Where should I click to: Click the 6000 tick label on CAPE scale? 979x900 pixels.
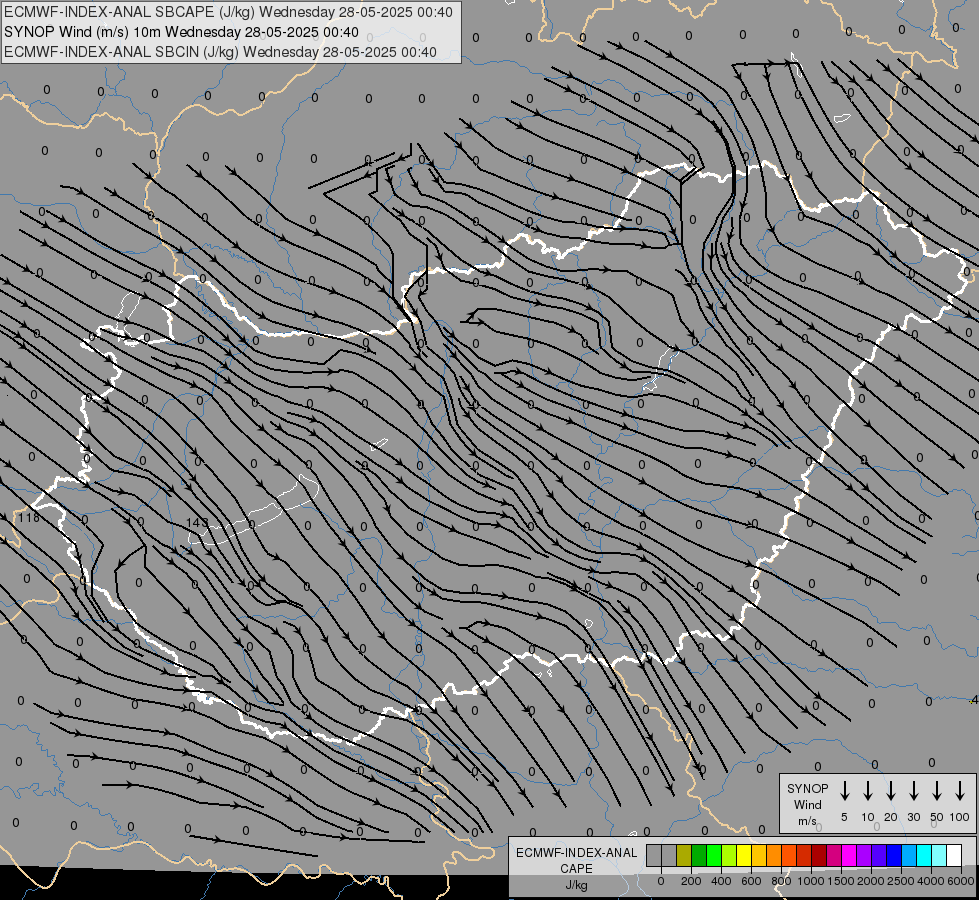pos(960,881)
